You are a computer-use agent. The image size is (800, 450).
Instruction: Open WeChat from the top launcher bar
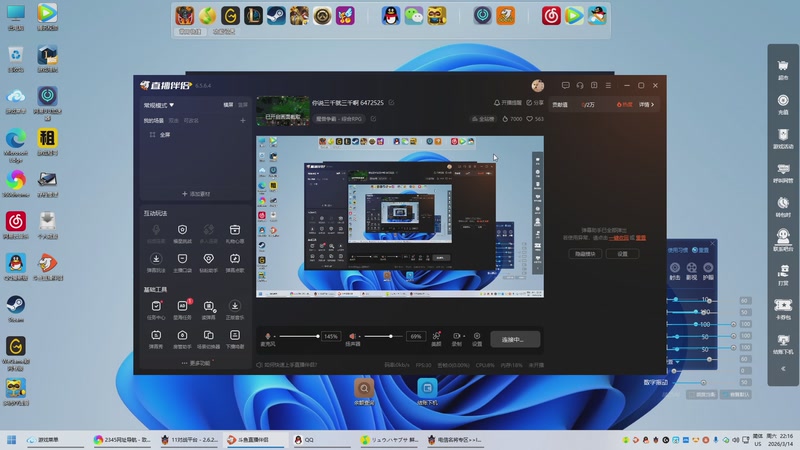(414, 16)
